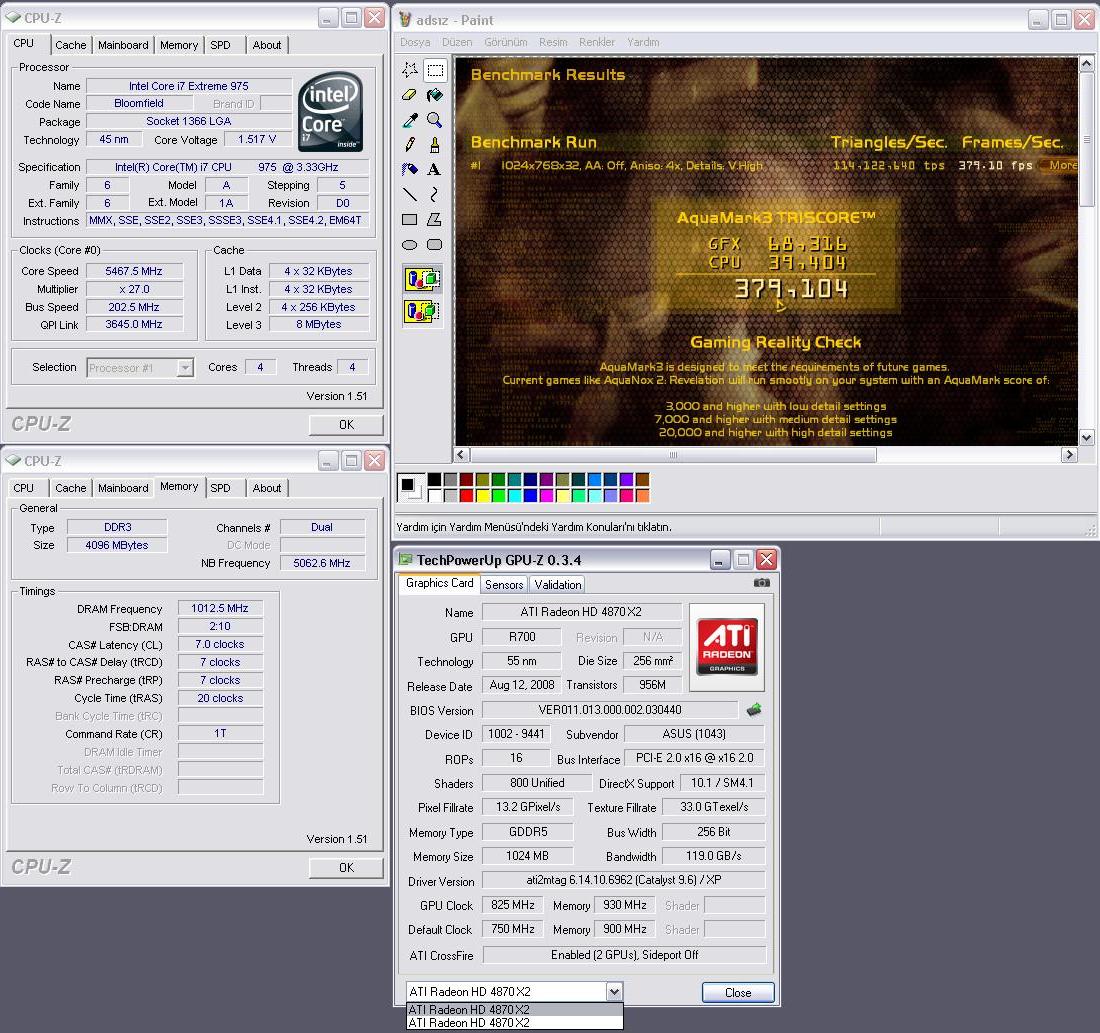This screenshot has height=1033, width=1100.
Task: Click the GPU Clock 825 MHz field
Action: [513, 905]
